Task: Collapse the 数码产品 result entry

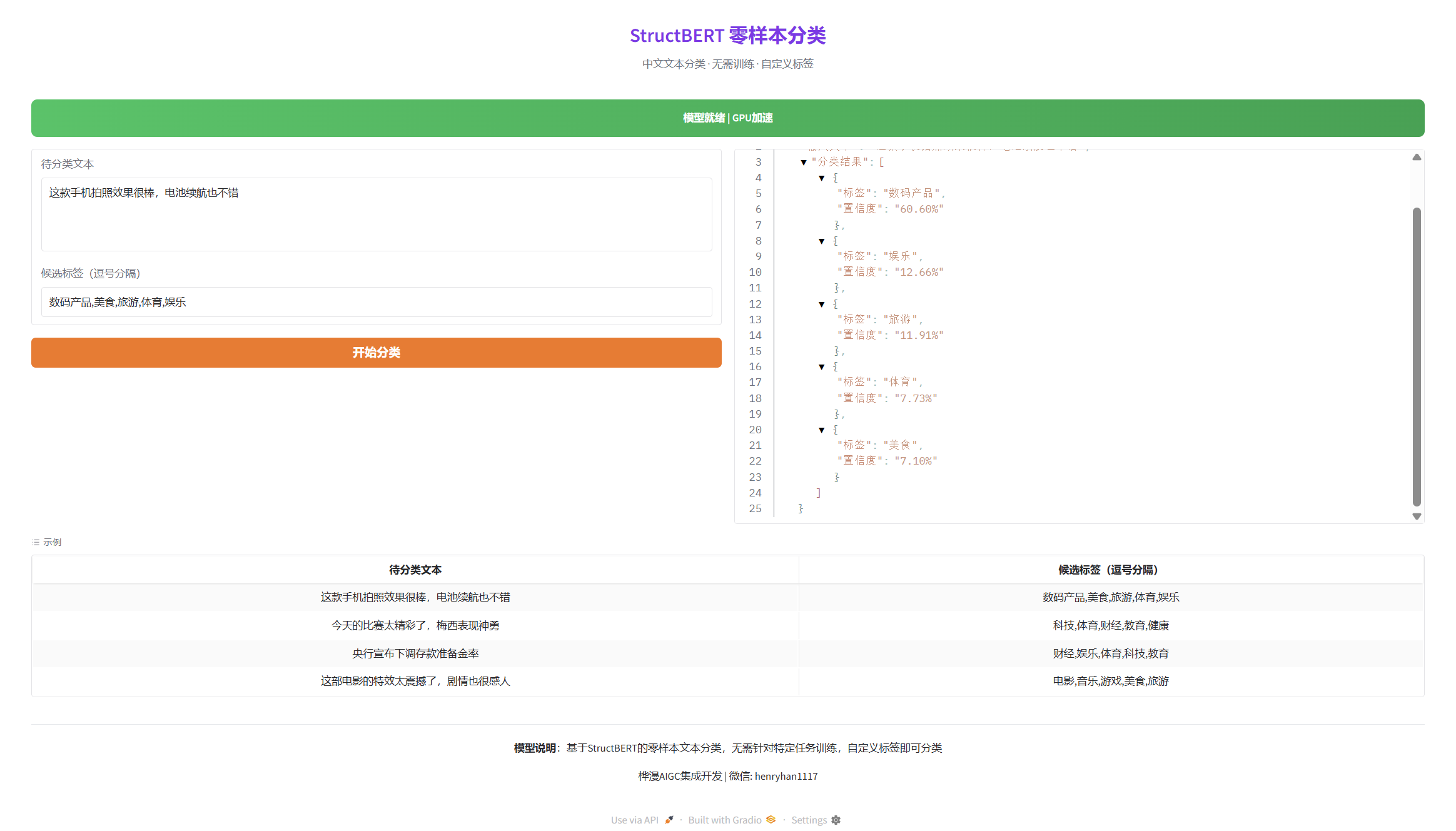Action: 821,178
